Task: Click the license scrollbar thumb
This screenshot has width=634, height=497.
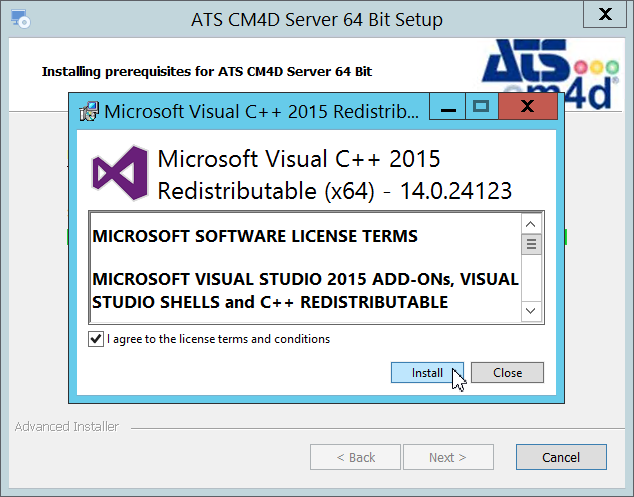Action: point(532,244)
